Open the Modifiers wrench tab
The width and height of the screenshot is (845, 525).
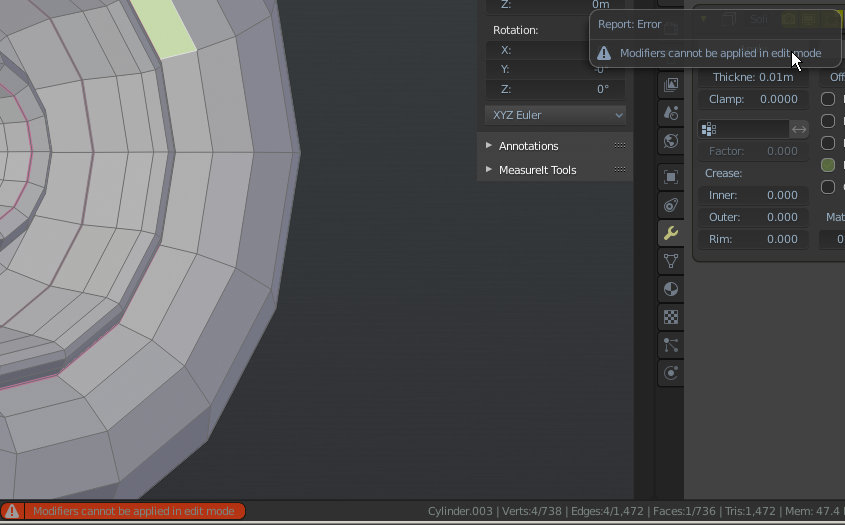point(671,233)
